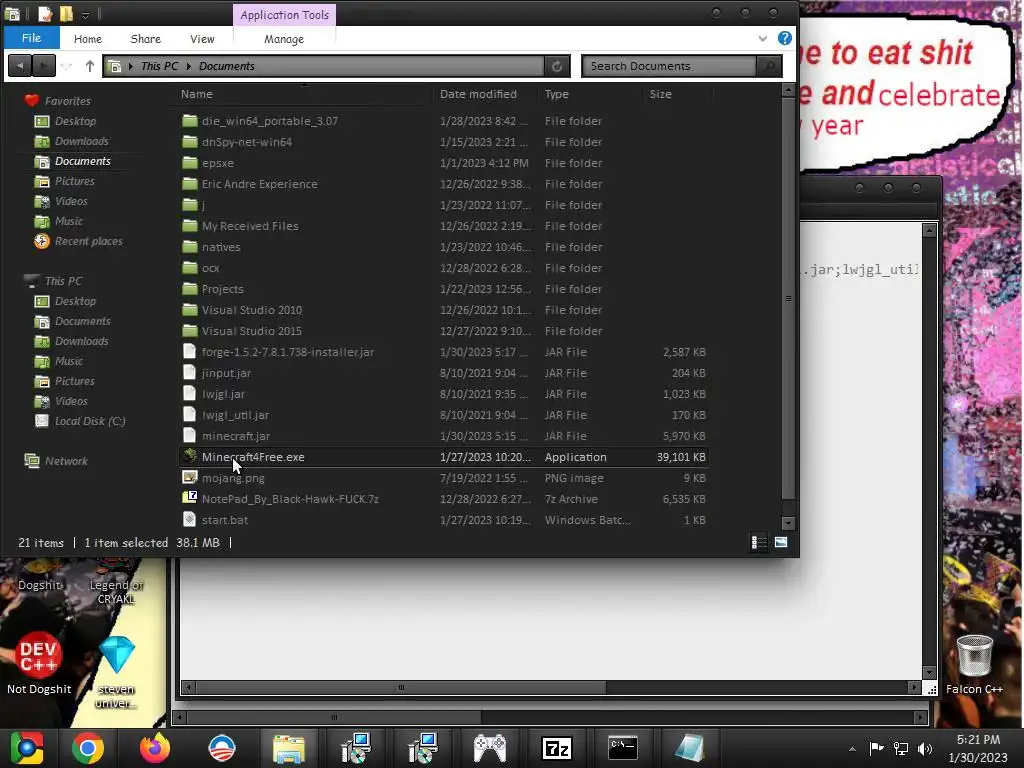Click the Explorer help question mark icon
Viewport: 1024px width, 768px height.
pyautogui.click(x=784, y=38)
